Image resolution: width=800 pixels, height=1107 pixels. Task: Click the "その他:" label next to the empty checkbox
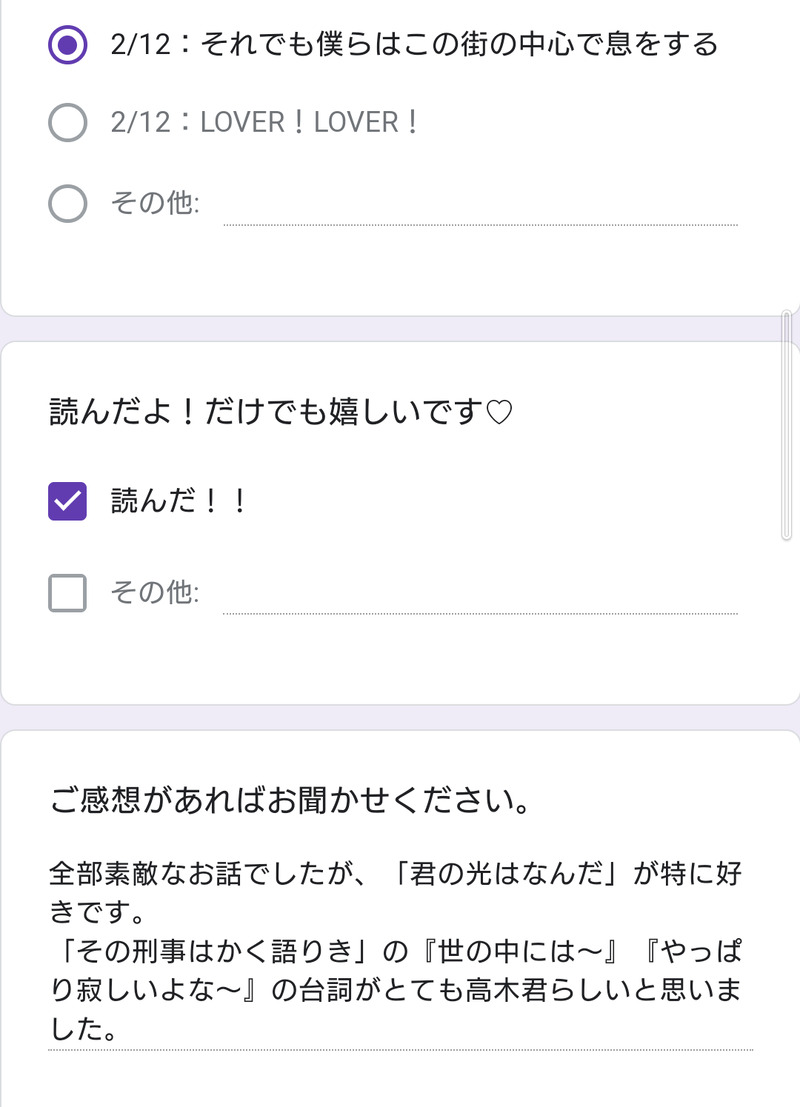(155, 593)
